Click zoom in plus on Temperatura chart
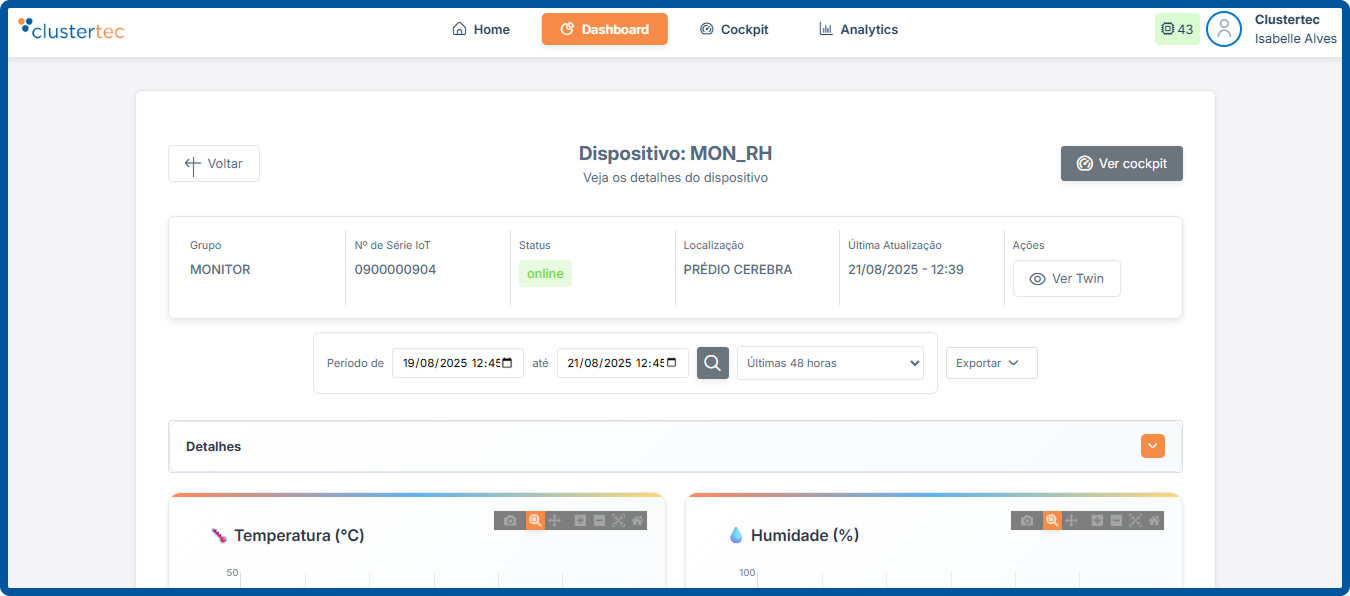The image size is (1350, 596). (x=580, y=521)
